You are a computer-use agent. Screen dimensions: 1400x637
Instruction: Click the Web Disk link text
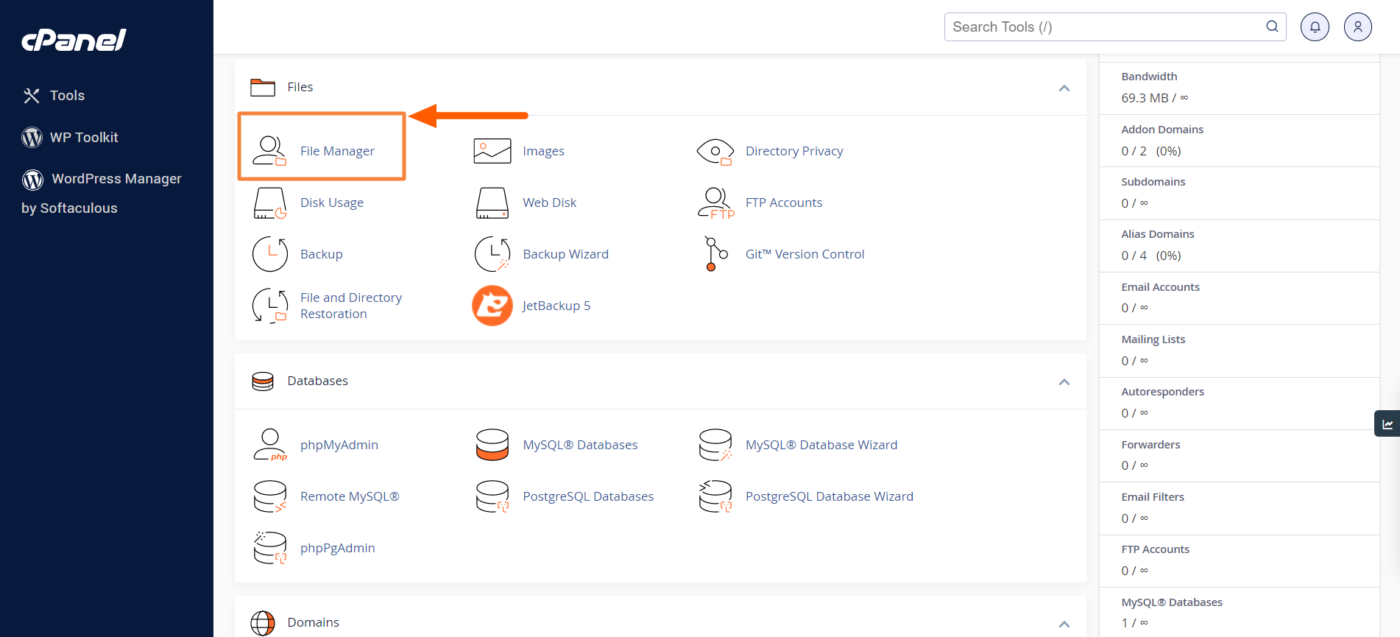tap(549, 202)
